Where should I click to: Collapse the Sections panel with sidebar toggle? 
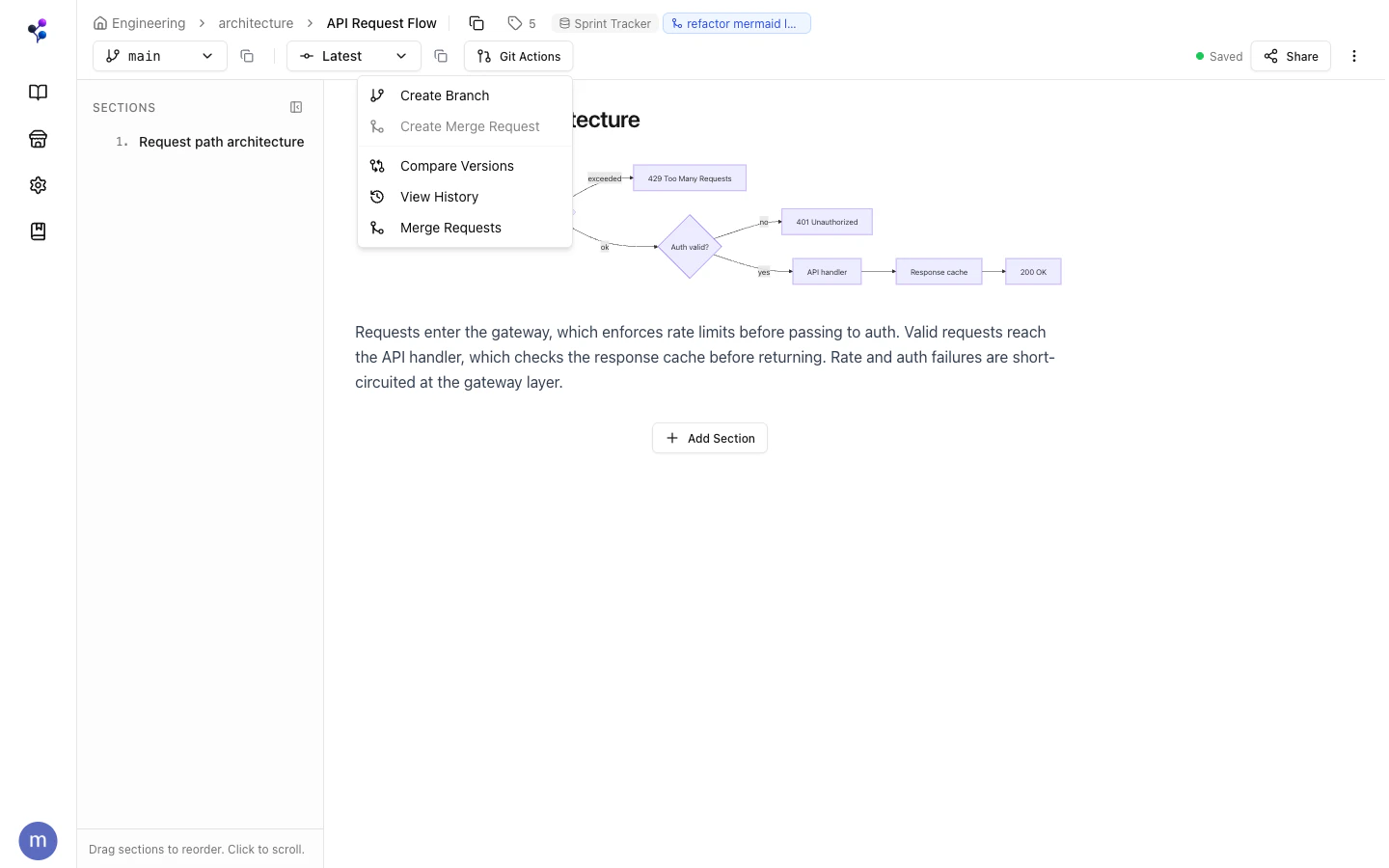tap(296, 107)
